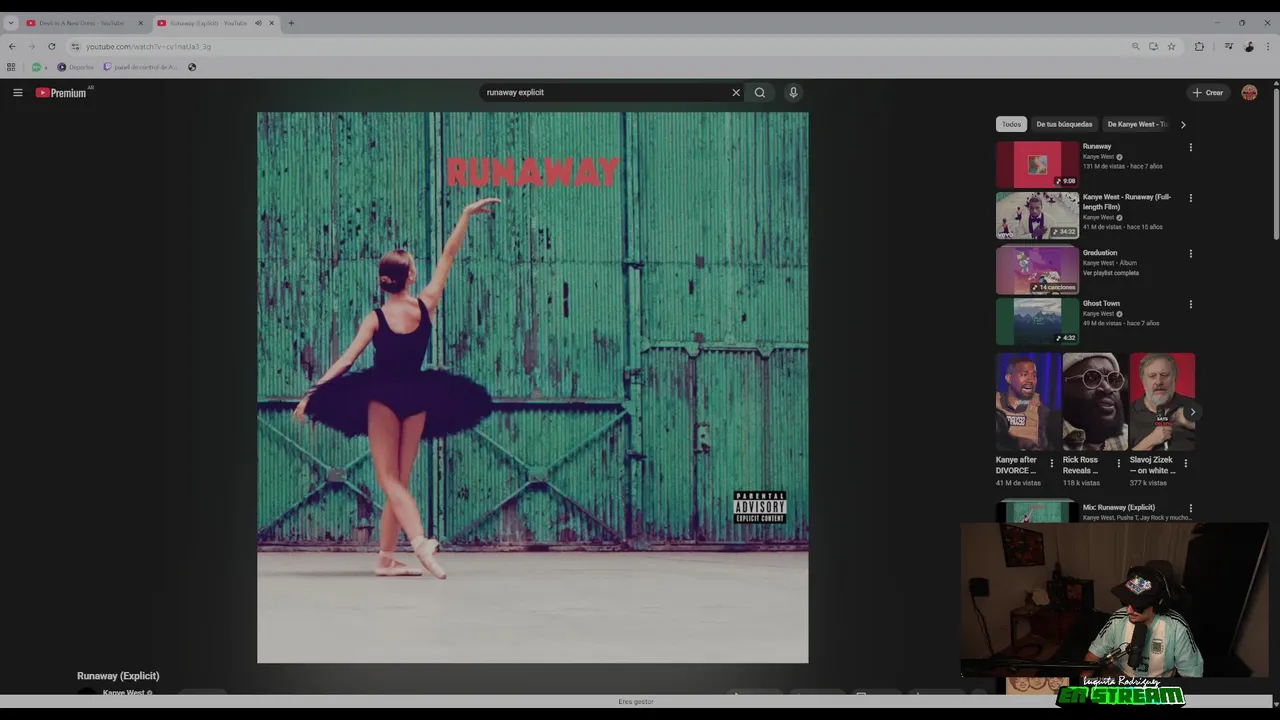Switch to Devil In A New Dress tab
The image size is (1280, 720).
click(x=85, y=23)
